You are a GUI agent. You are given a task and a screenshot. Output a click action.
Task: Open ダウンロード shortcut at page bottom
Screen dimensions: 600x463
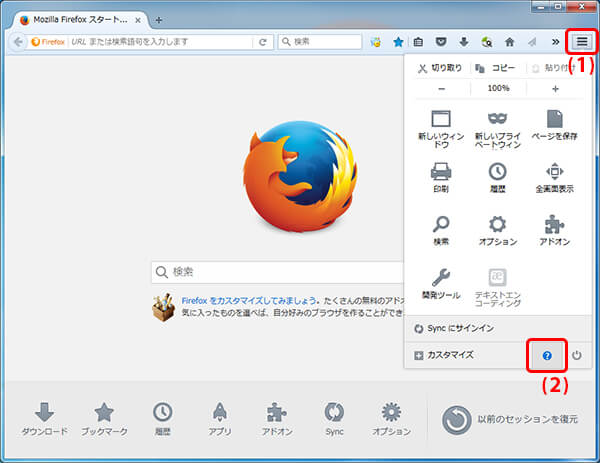pos(44,419)
